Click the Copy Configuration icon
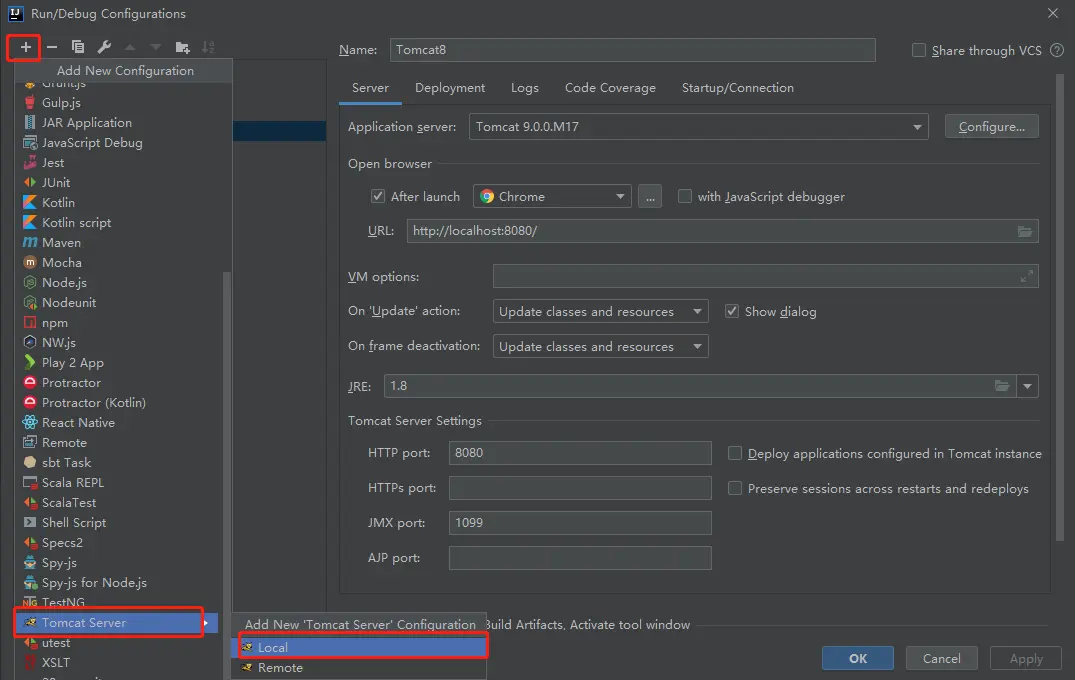This screenshot has height=680, width=1075. click(77, 47)
